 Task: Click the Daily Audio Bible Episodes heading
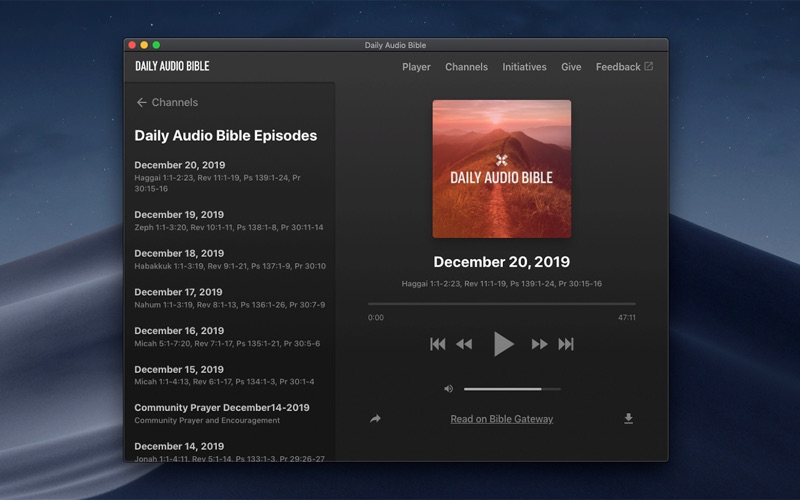pos(226,136)
